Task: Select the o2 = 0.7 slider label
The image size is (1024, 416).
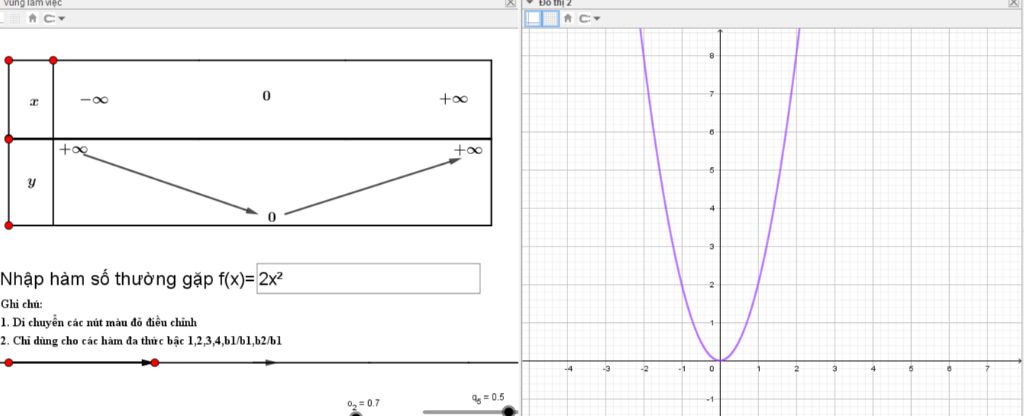Action: [363, 404]
